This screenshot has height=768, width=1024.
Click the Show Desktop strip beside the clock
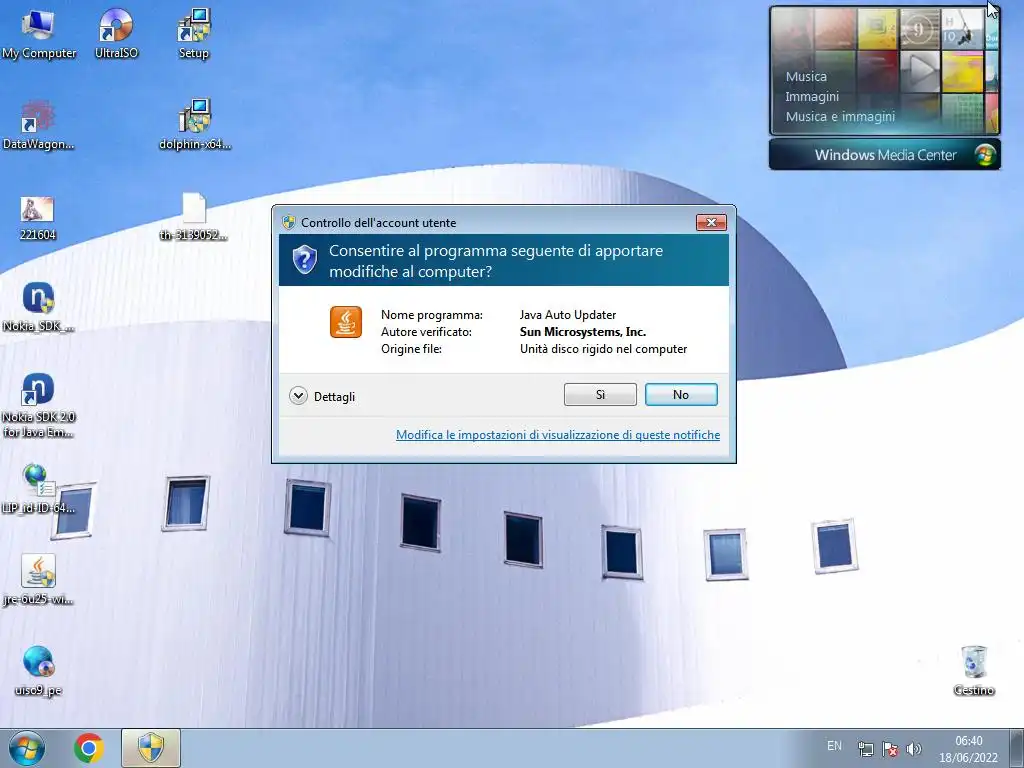[x=1017, y=748]
